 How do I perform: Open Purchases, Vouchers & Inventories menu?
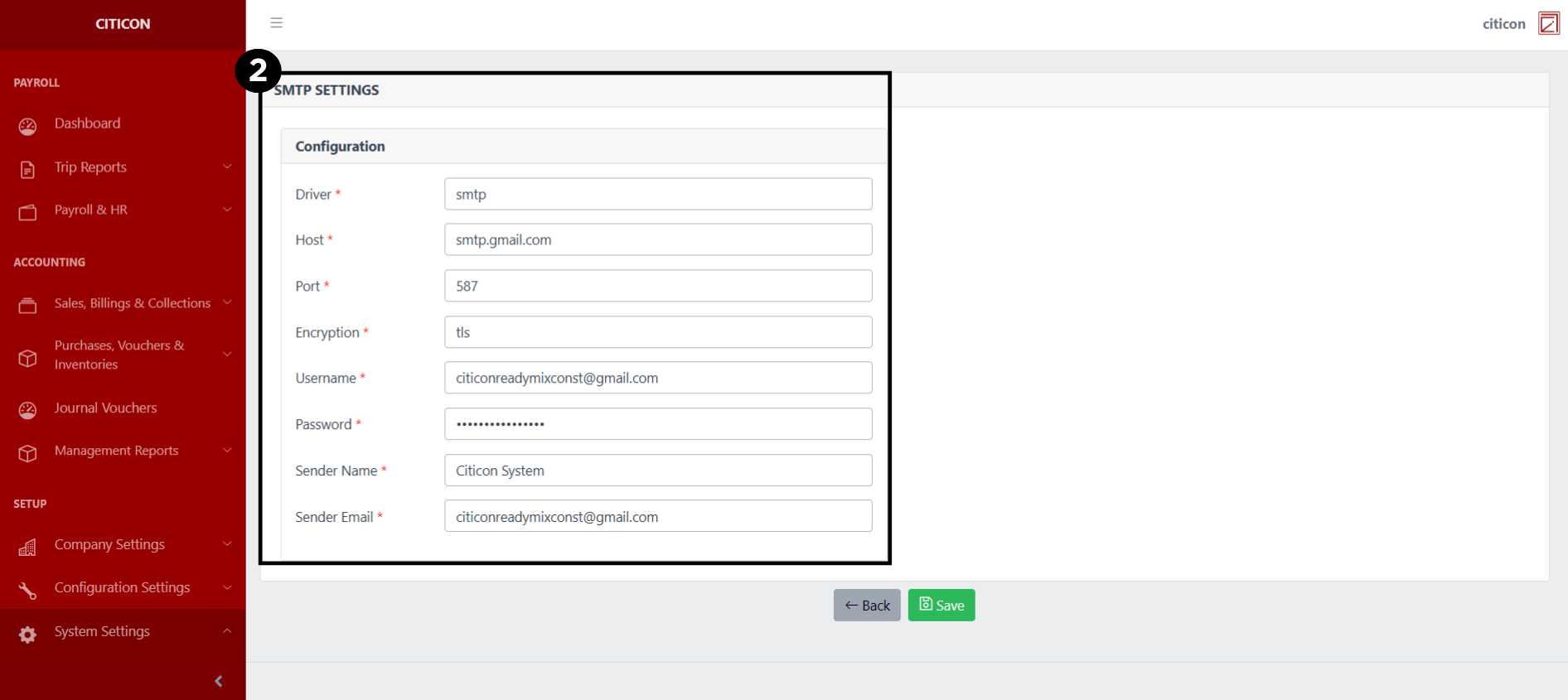(120, 355)
